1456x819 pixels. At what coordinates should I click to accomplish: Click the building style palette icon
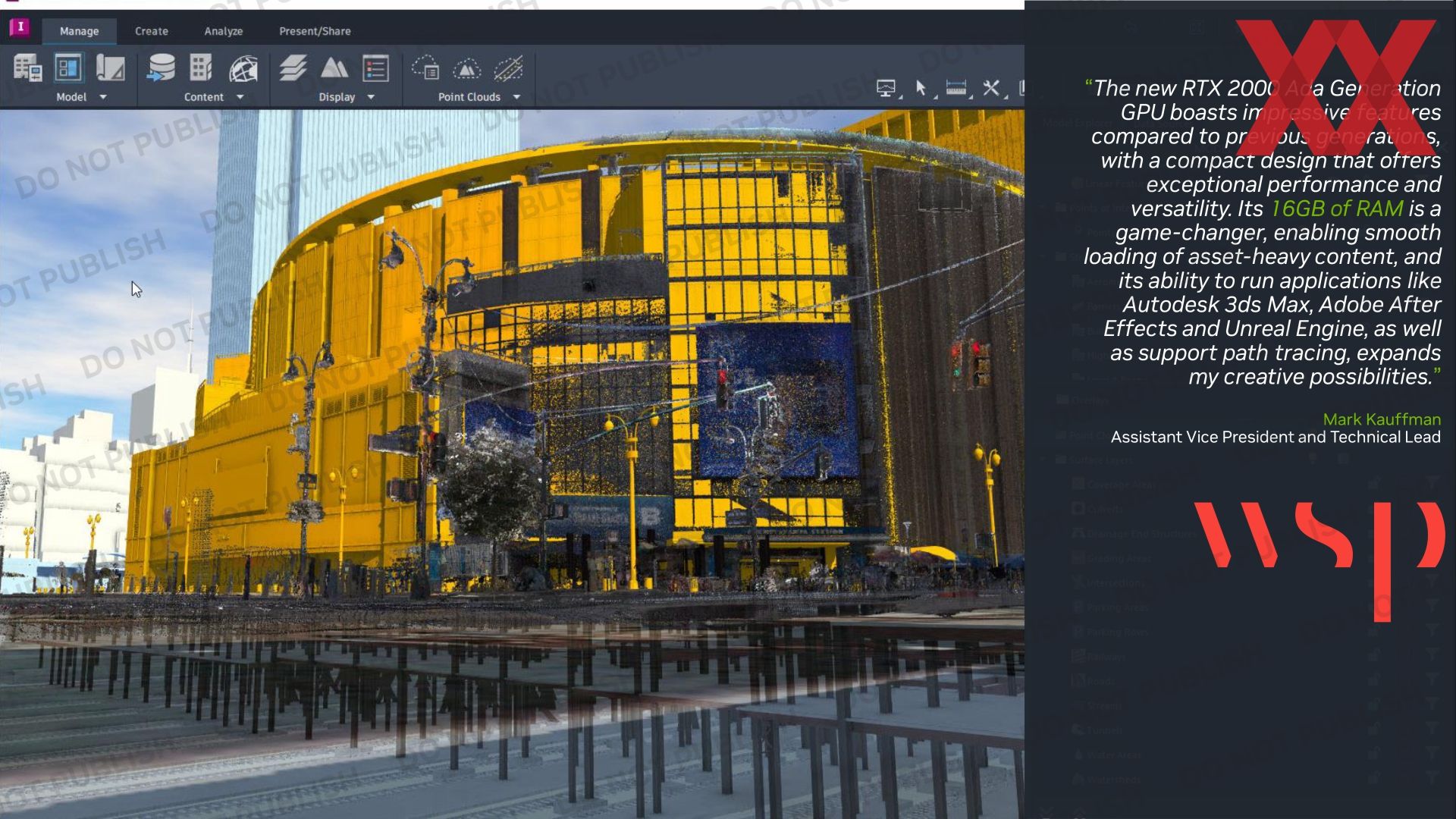[201, 68]
